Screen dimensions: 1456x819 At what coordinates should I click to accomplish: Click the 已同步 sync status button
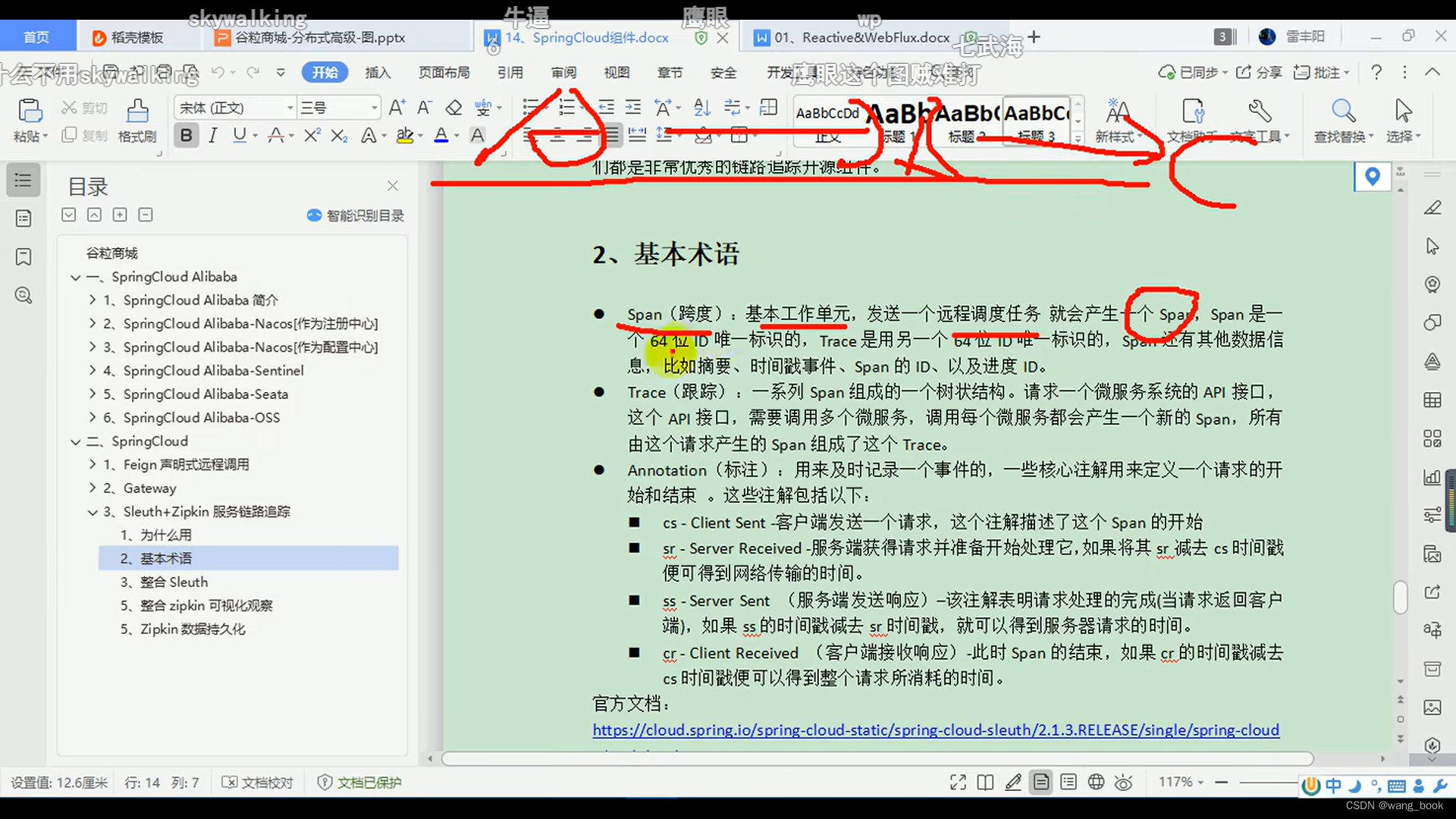tap(1192, 72)
